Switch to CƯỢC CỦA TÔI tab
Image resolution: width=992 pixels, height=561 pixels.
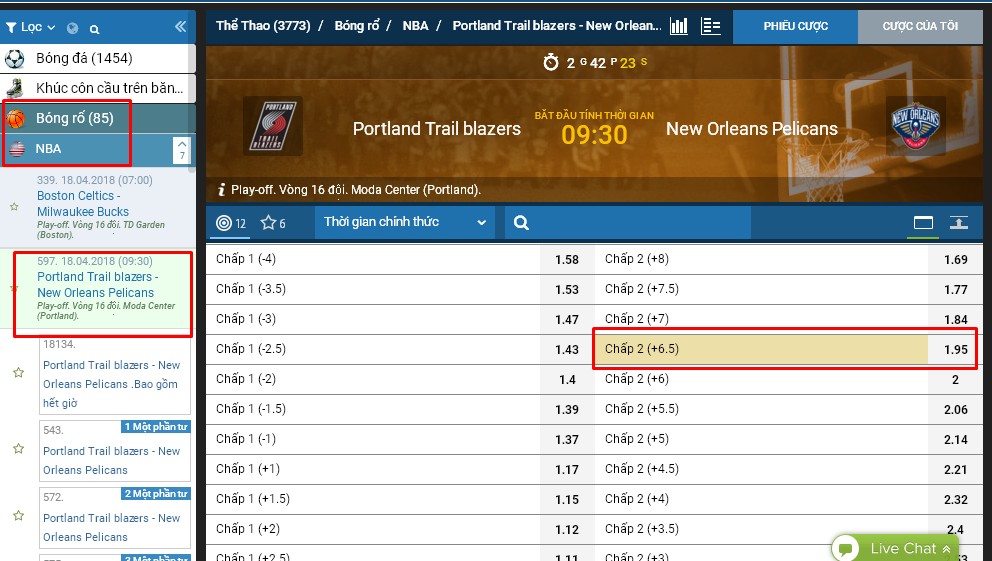(920, 27)
